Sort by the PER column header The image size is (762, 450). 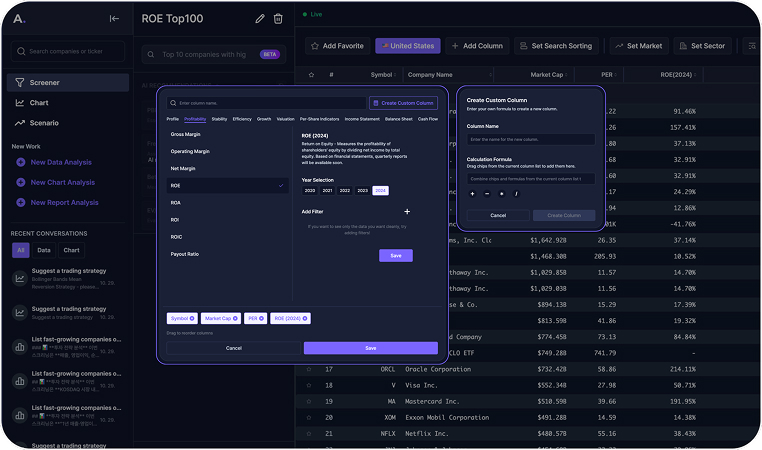[x=609, y=75]
